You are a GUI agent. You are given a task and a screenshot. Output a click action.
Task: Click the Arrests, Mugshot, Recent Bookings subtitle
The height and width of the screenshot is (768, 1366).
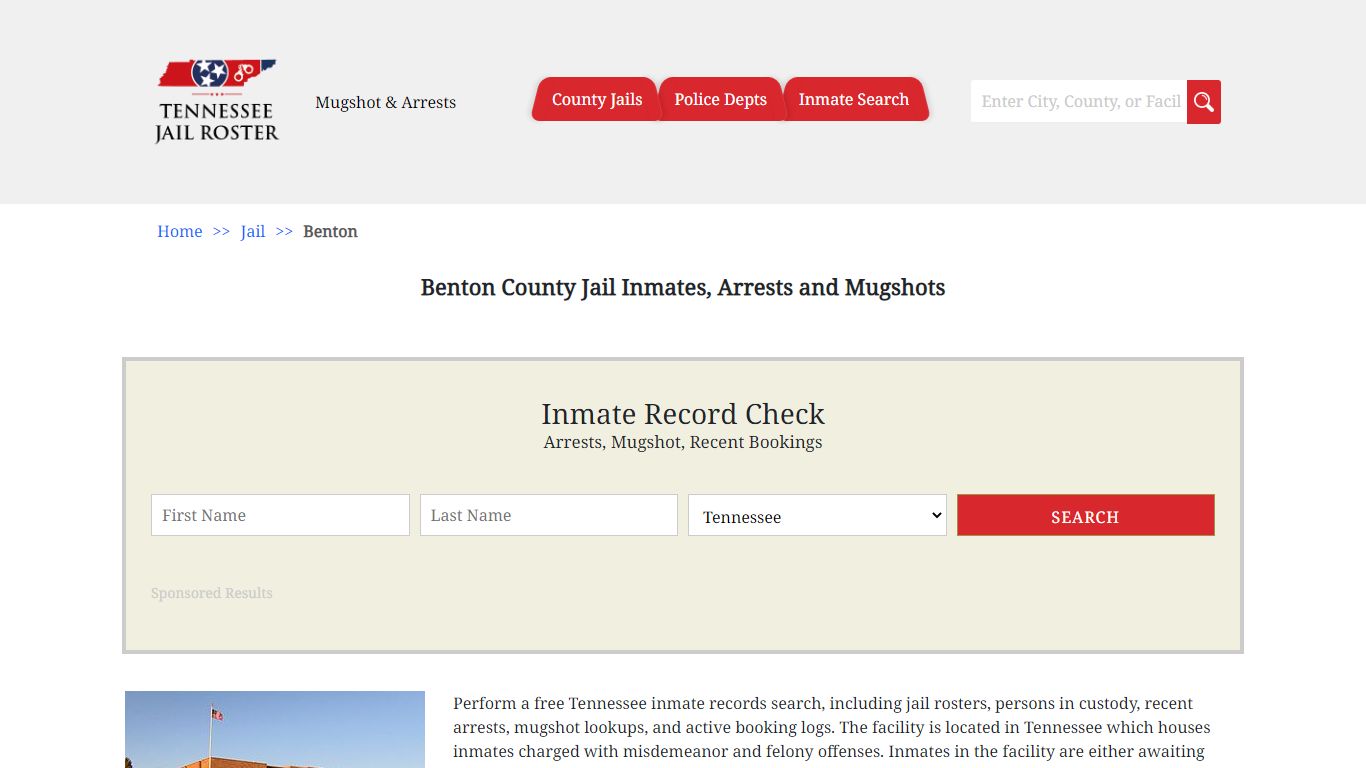tap(683, 442)
